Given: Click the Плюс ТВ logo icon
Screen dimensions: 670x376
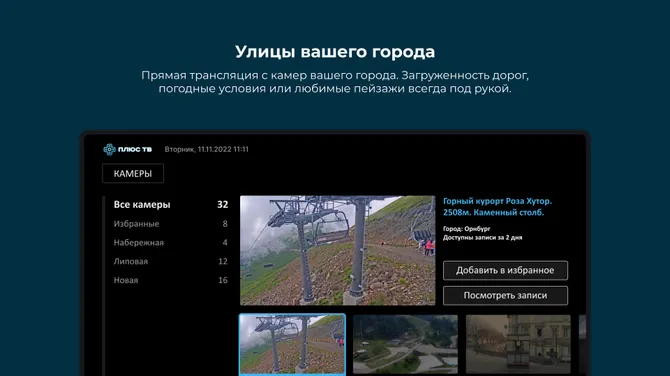Looking at the screenshot, I should [x=109, y=149].
